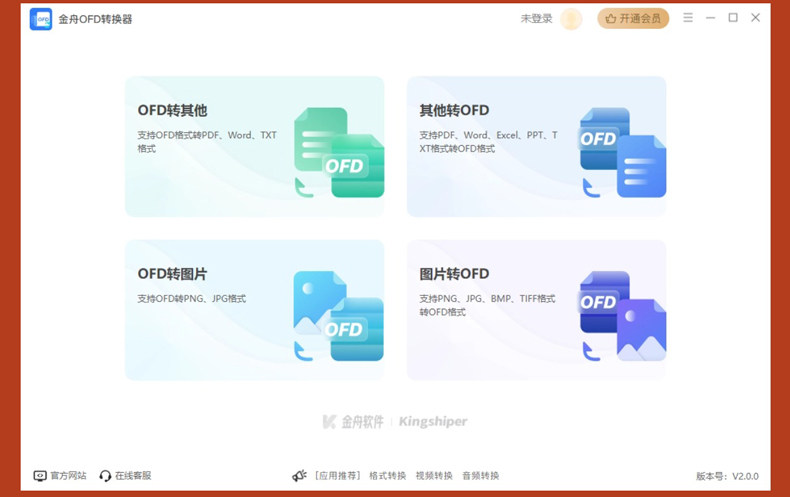790x497 pixels.
Task: Close the converter window
Action: 755,18
